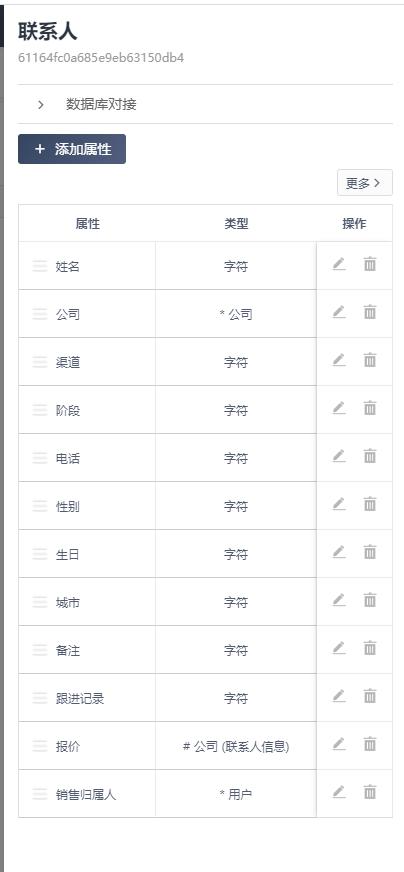
Task: Click the drag handle of 姓名 row
Action: [x=40, y=266]
